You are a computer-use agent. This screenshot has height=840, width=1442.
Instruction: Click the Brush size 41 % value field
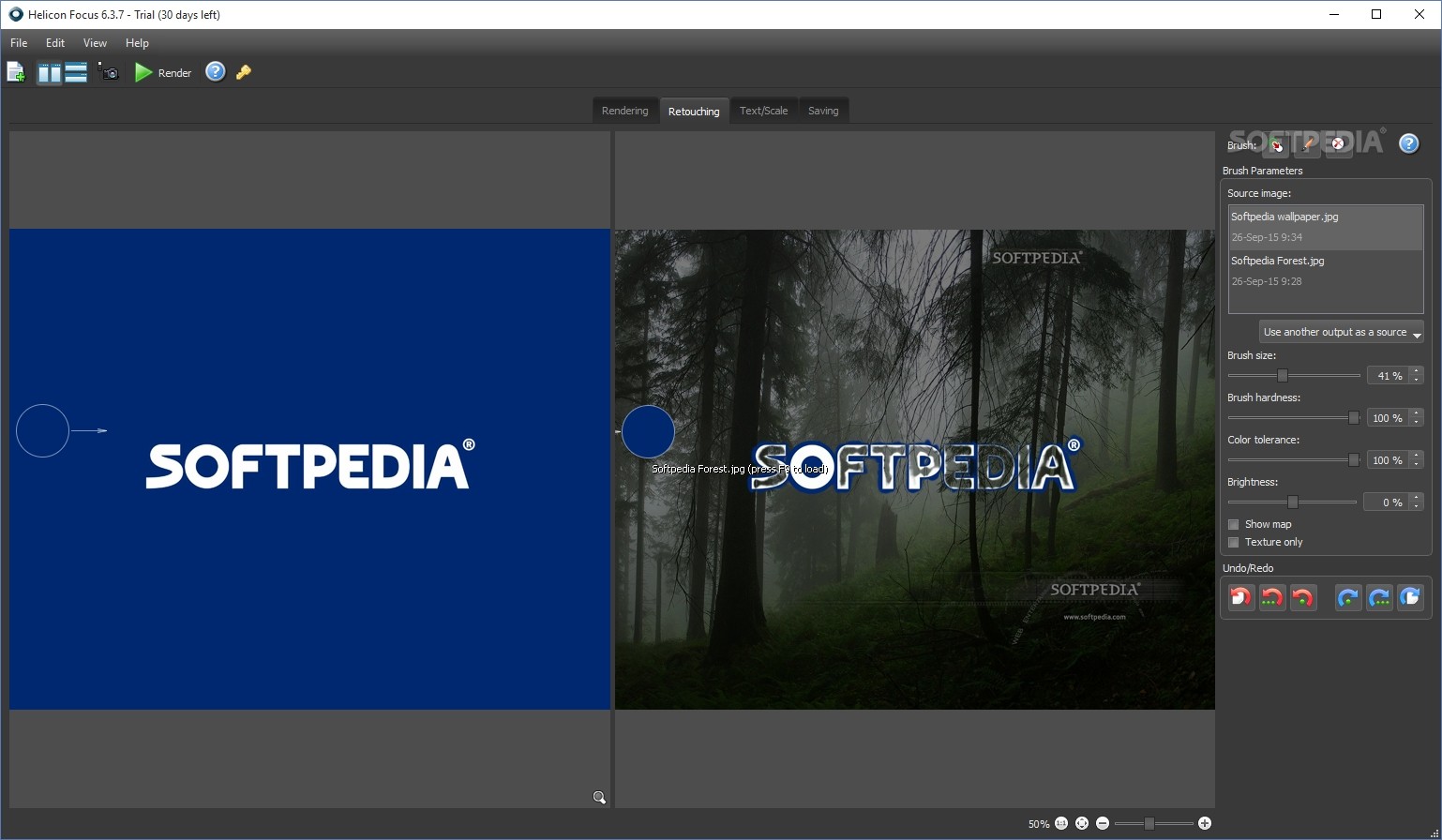pos(1389,375)
